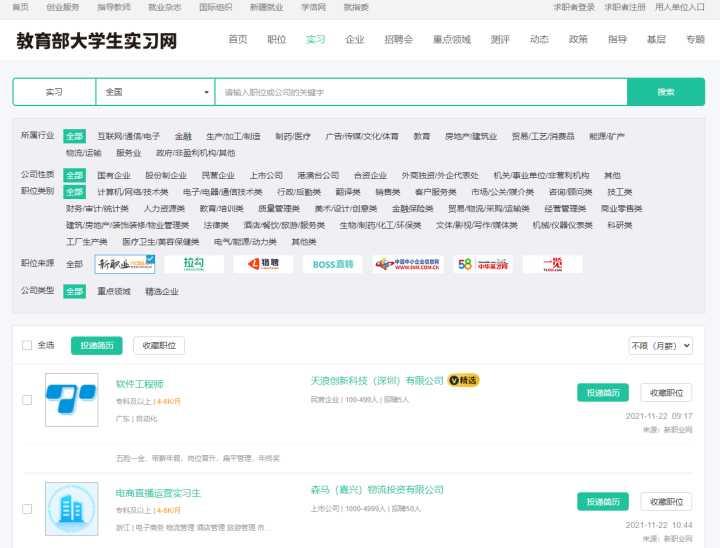720x548 pixels.
Task: Select 制药/医疗 industry filter
Action: 293,136
